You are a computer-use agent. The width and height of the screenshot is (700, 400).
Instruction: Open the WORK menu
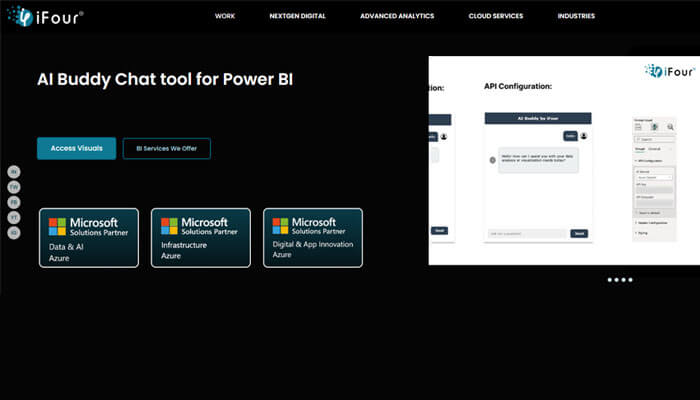(x=225, y=16)
